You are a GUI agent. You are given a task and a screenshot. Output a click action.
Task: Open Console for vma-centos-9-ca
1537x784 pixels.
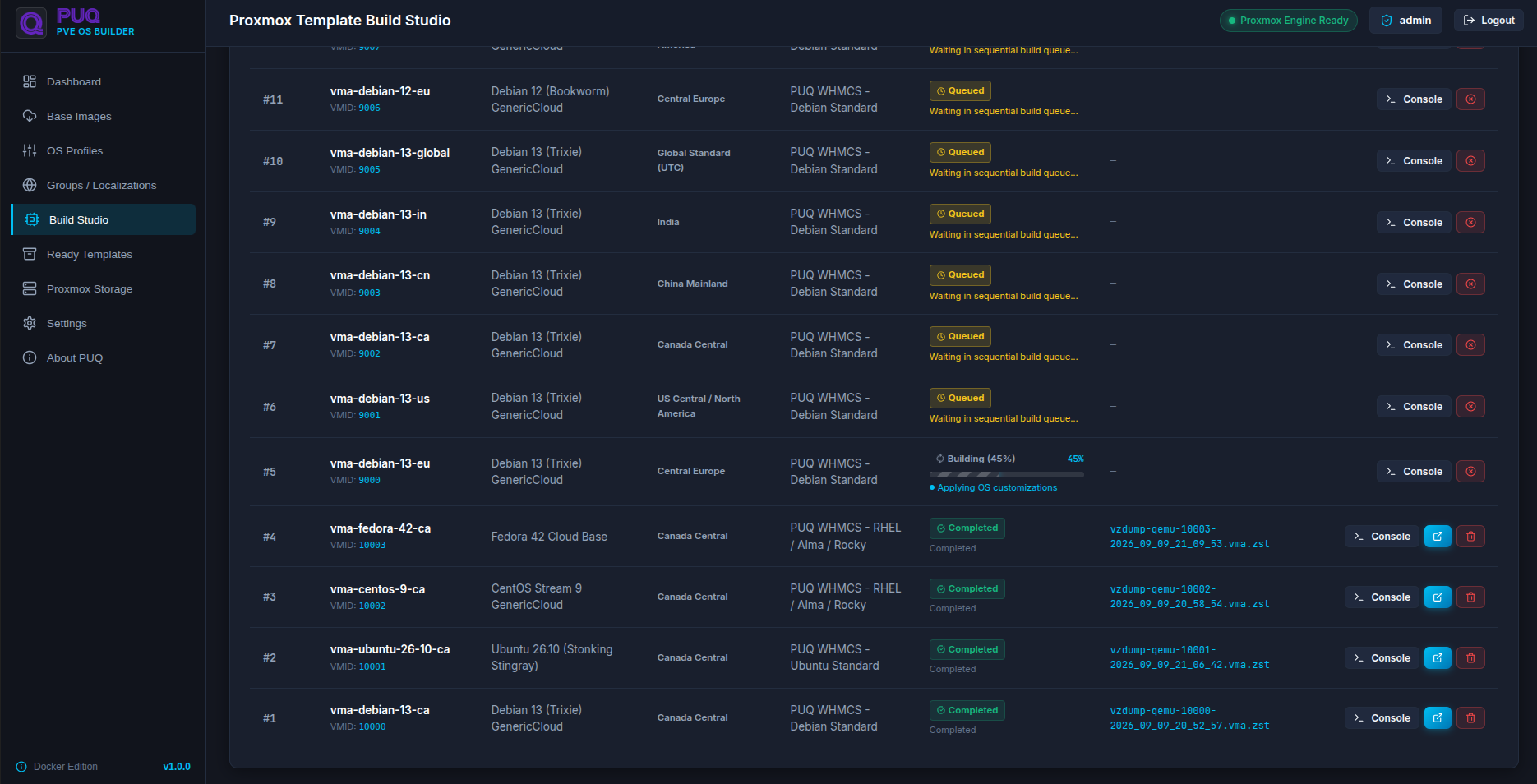(x=1382, y=597)
